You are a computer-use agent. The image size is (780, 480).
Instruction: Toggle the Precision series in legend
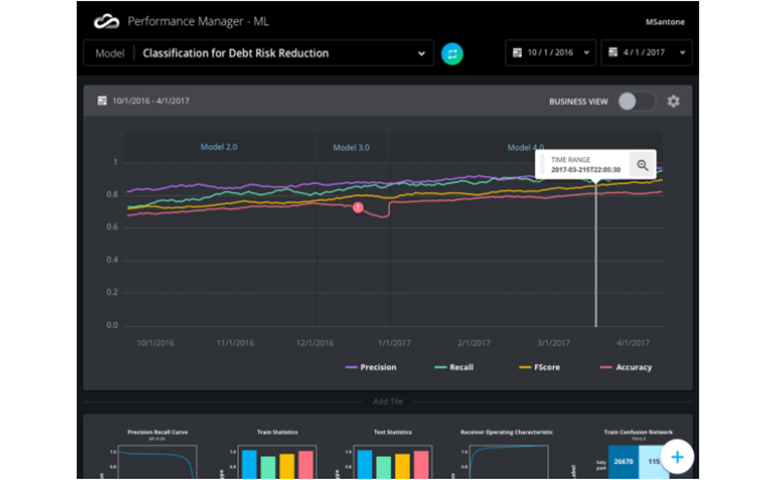371,367
